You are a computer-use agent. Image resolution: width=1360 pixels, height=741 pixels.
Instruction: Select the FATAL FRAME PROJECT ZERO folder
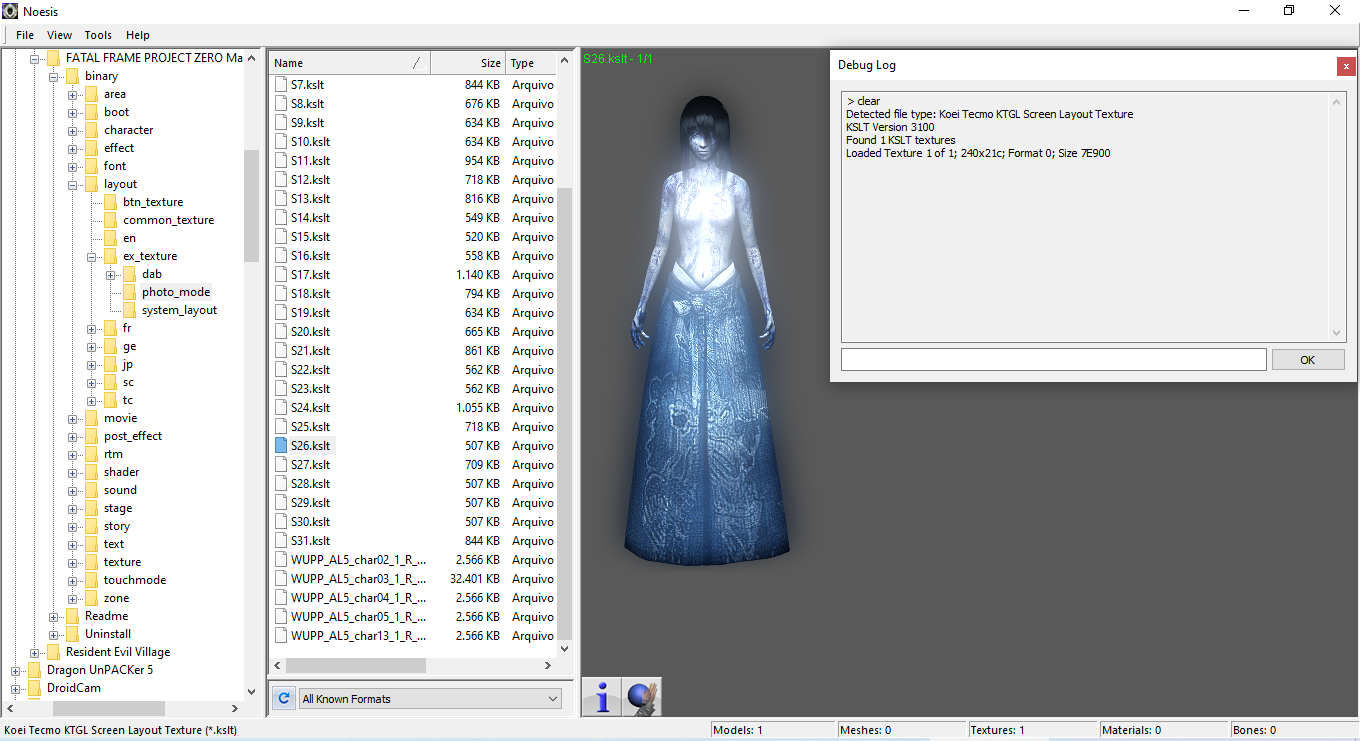tap(154, 58)
